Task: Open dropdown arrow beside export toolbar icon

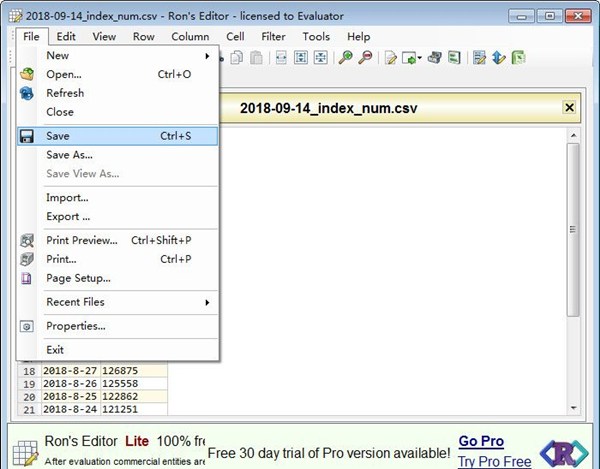Action: pyautogui.click(x=422, y=58)
